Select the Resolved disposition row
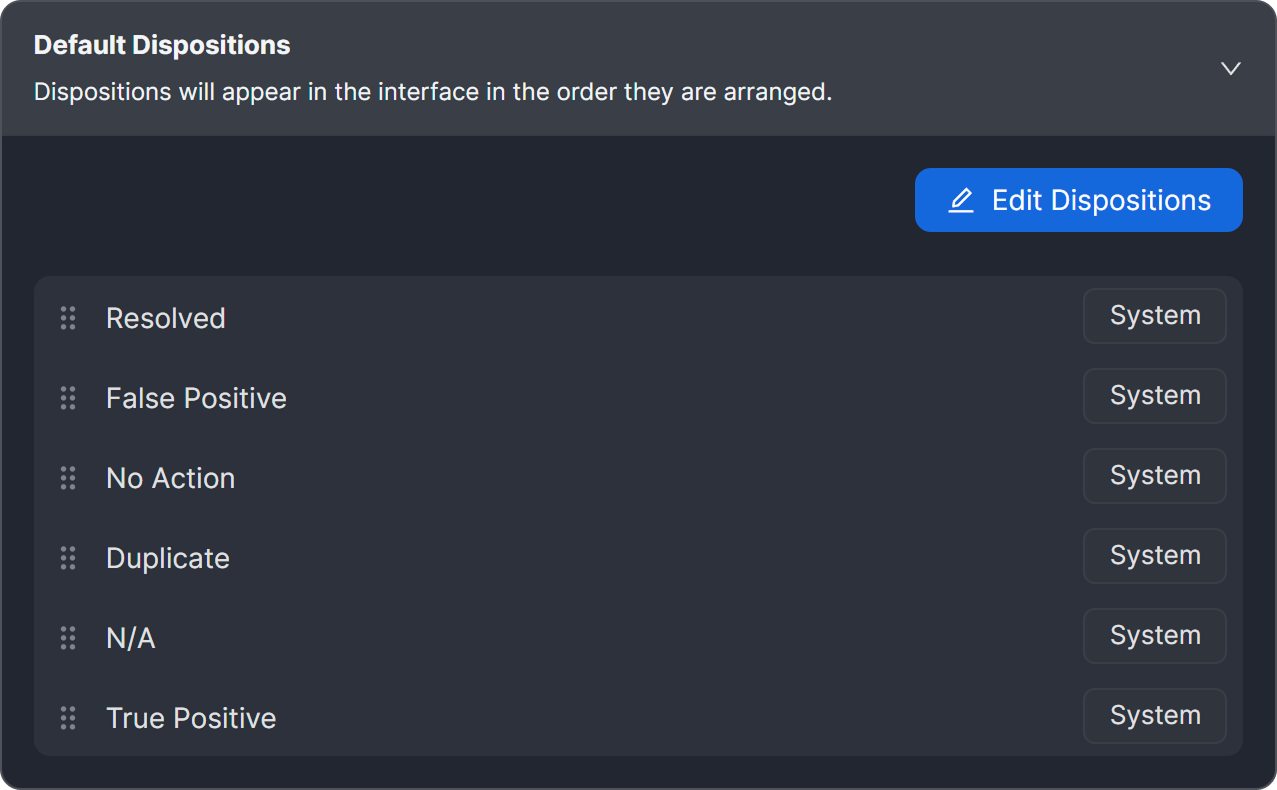The height and width of the screenshot is (790, 1277). 165,317
